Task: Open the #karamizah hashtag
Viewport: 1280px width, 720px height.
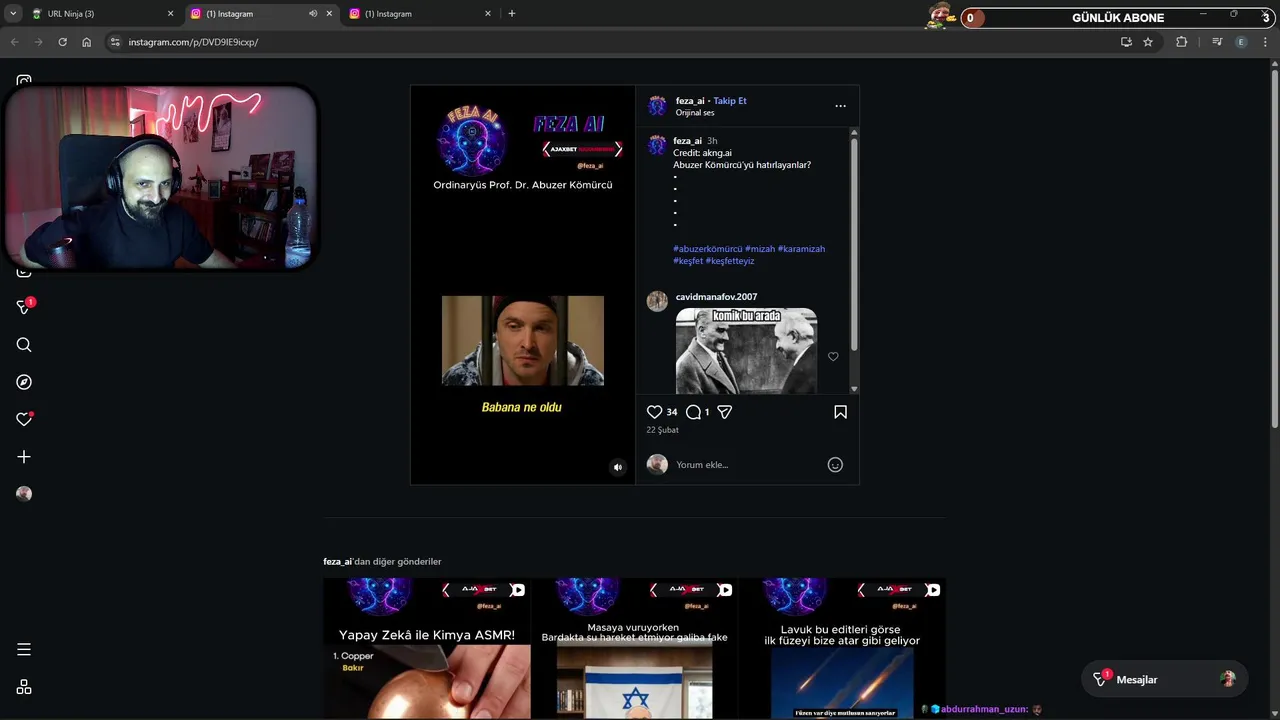Action: coord(801,249)
